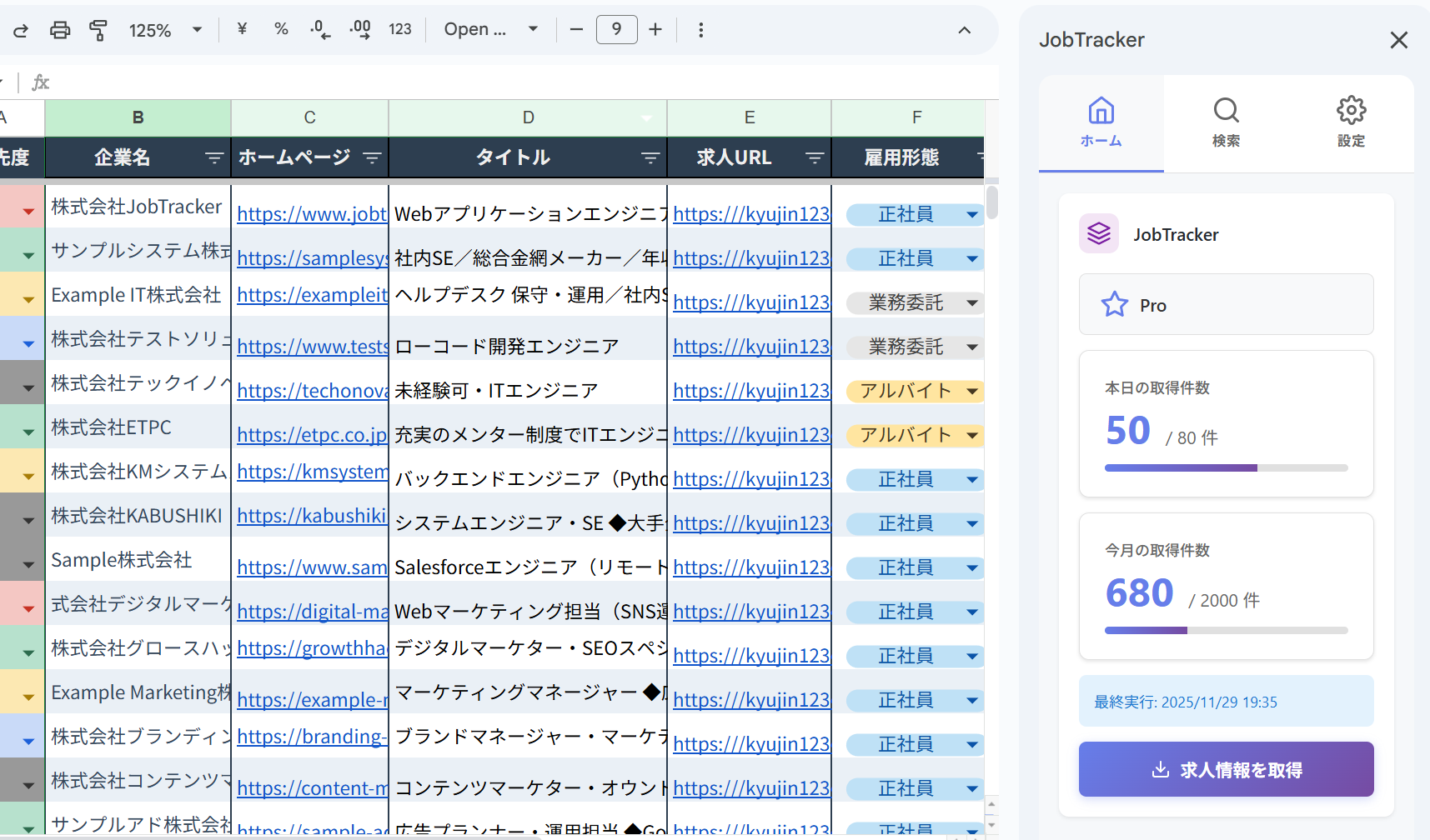Apply currency format with the ¥ icon
This screenshot has width=1430, height=840.
pyautogui.click(x=241, y=29)
